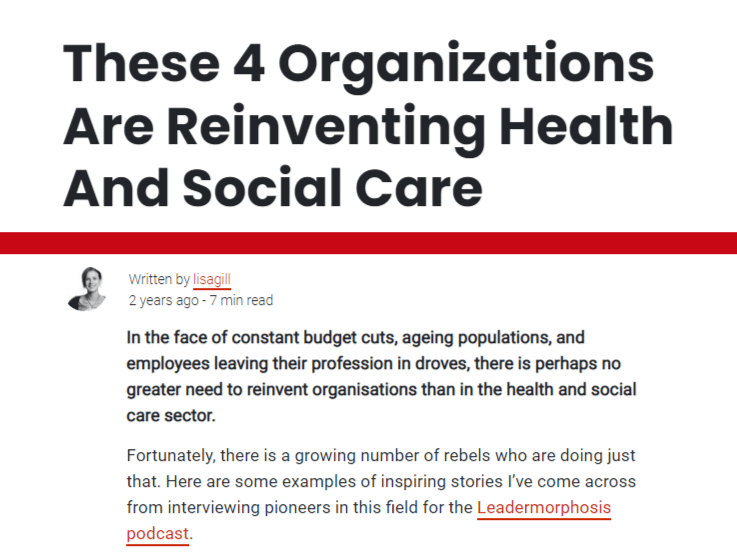The height and width of the screenshot is (552, 737).
Task: Click the word "podcast" on the last line
Action: point(158,533)
